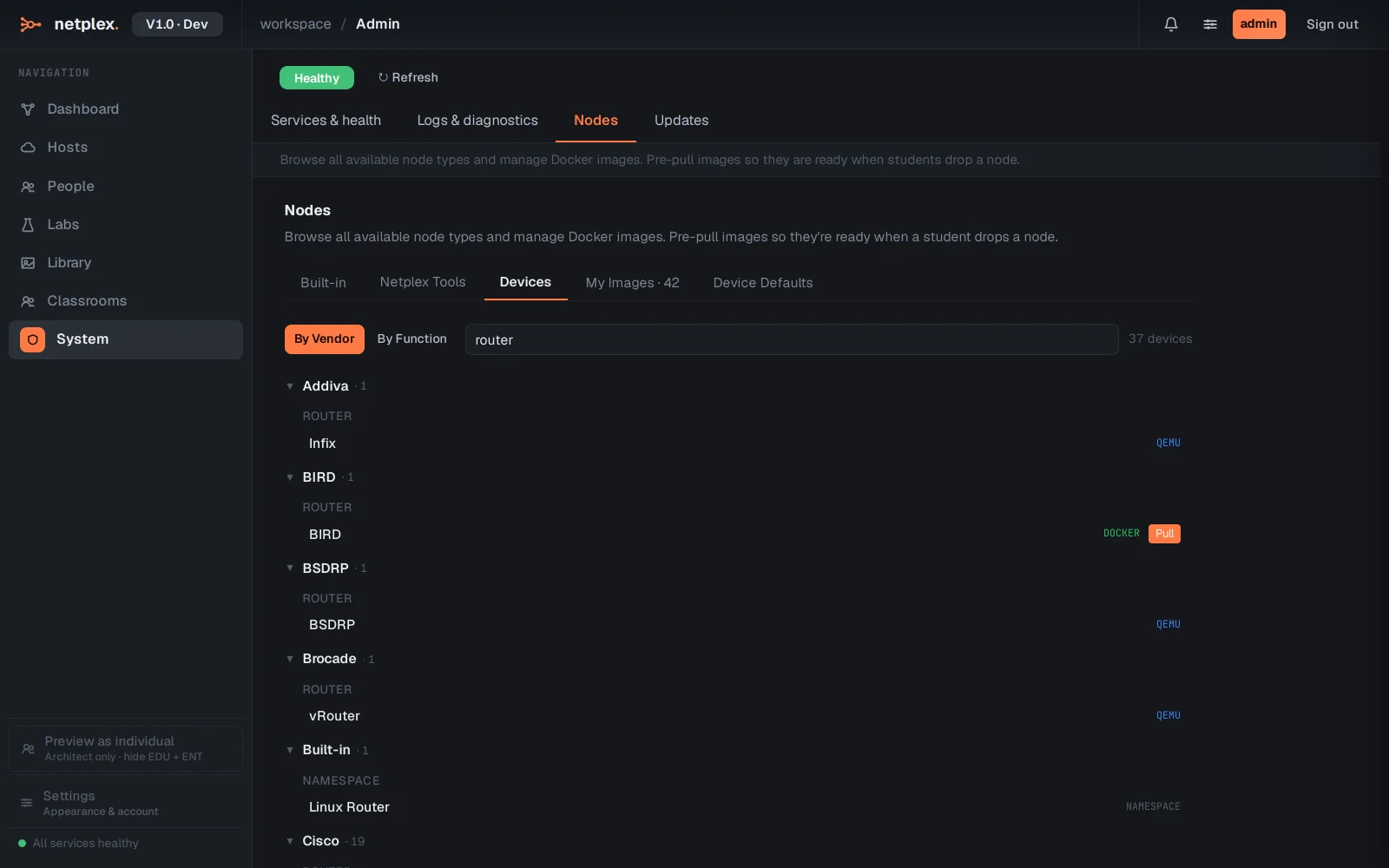Viewport: 1389px width, 868px height.
Task: Click the Admin breadcrumb text
Action: (378, 24)
